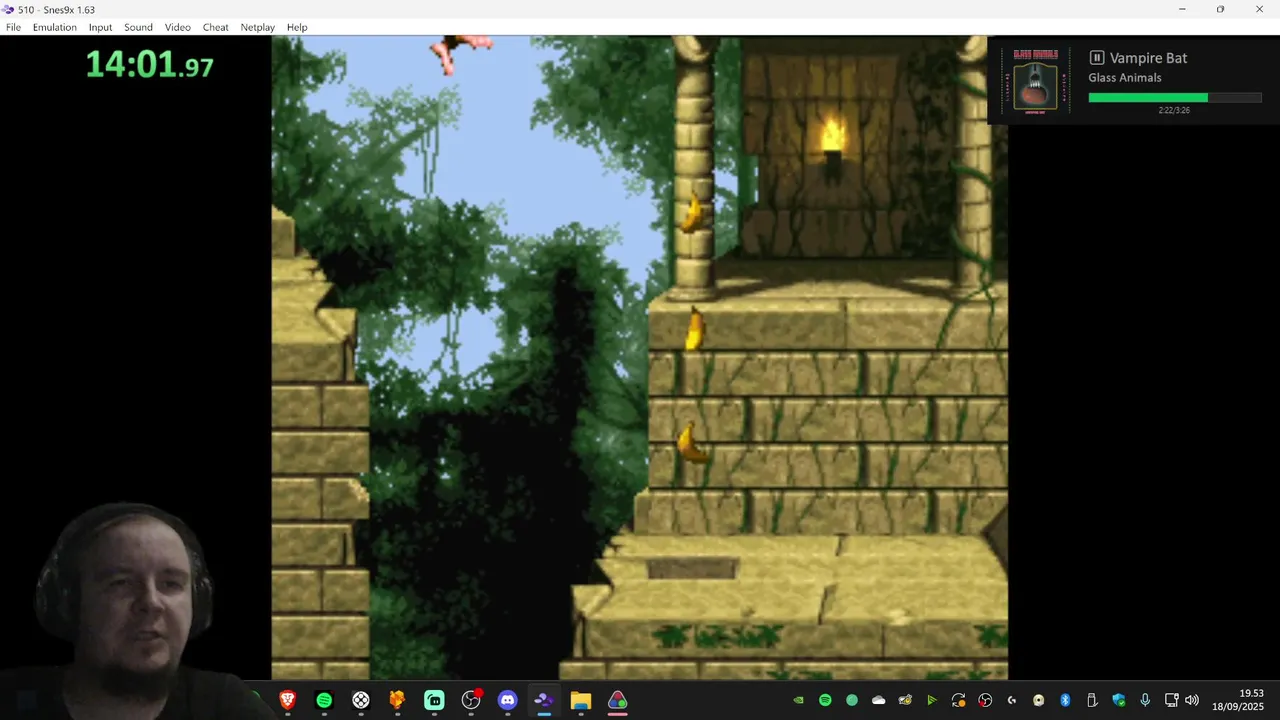1280x720 pixels.
Task: Click the disc drive tray icon
Action: tap(1038, 701)
